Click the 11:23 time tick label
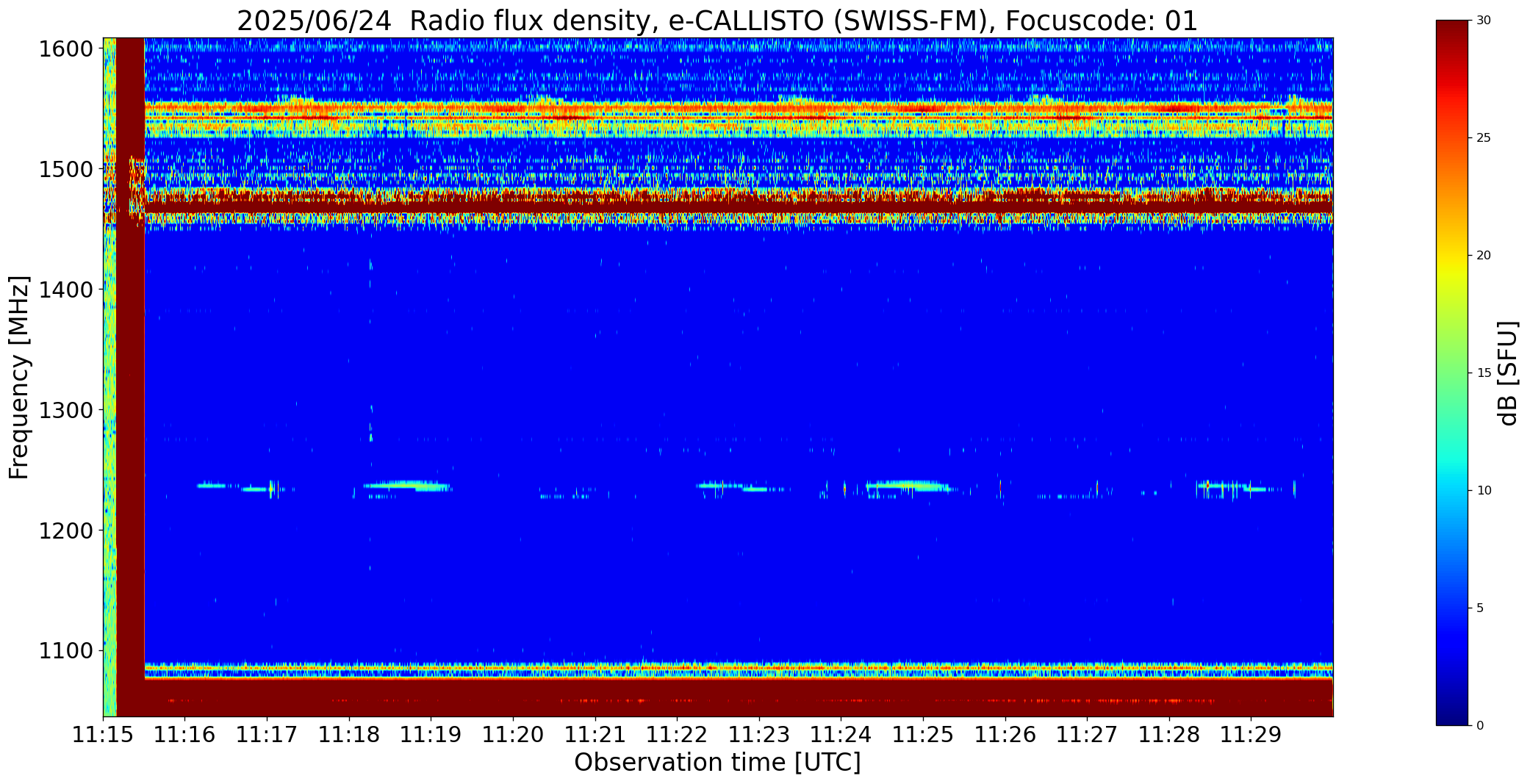1530x784 pixels. tap(759, 735)
